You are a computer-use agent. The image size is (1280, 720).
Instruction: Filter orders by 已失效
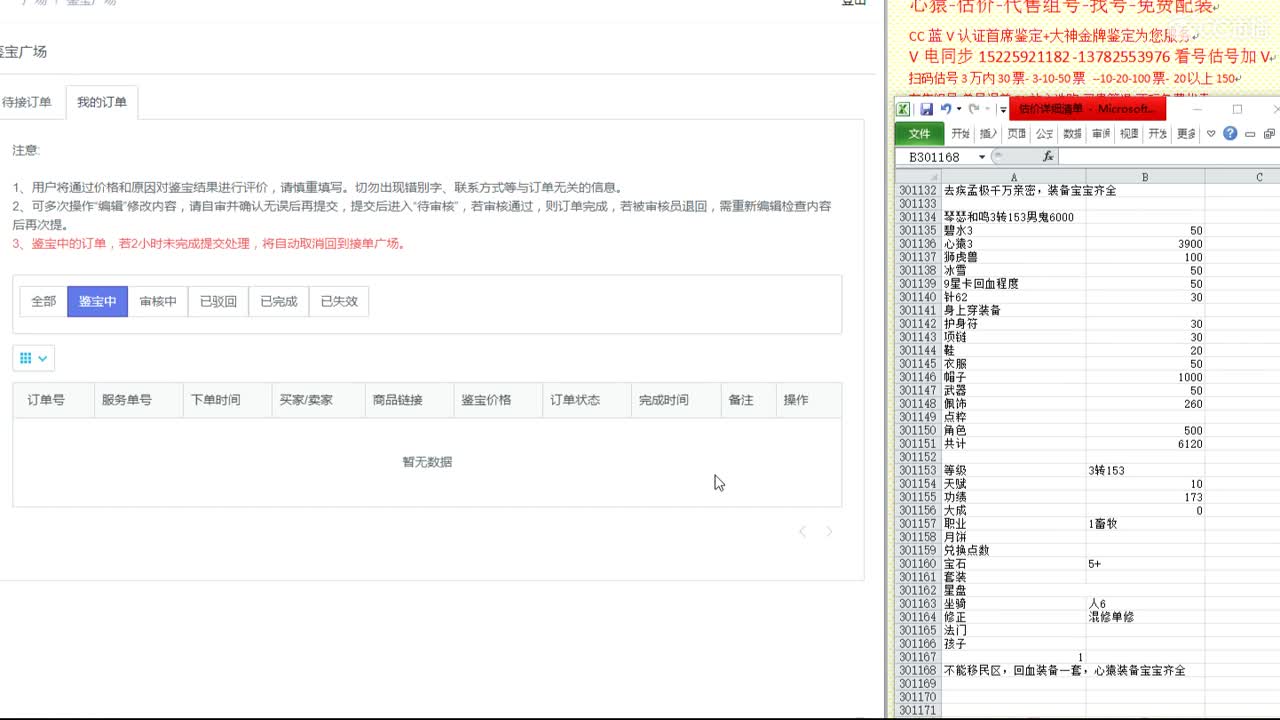[339, 301]
